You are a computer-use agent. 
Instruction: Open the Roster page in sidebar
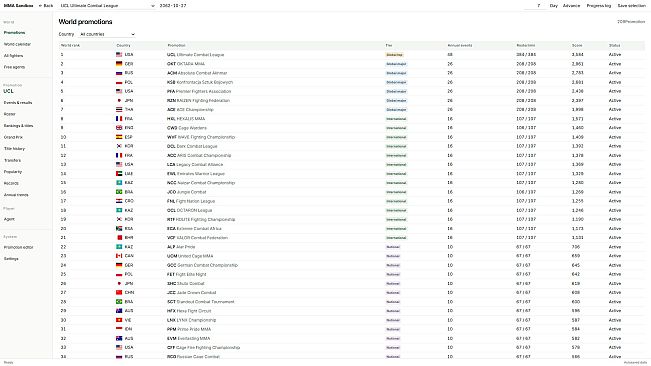(x=10, y=114)
